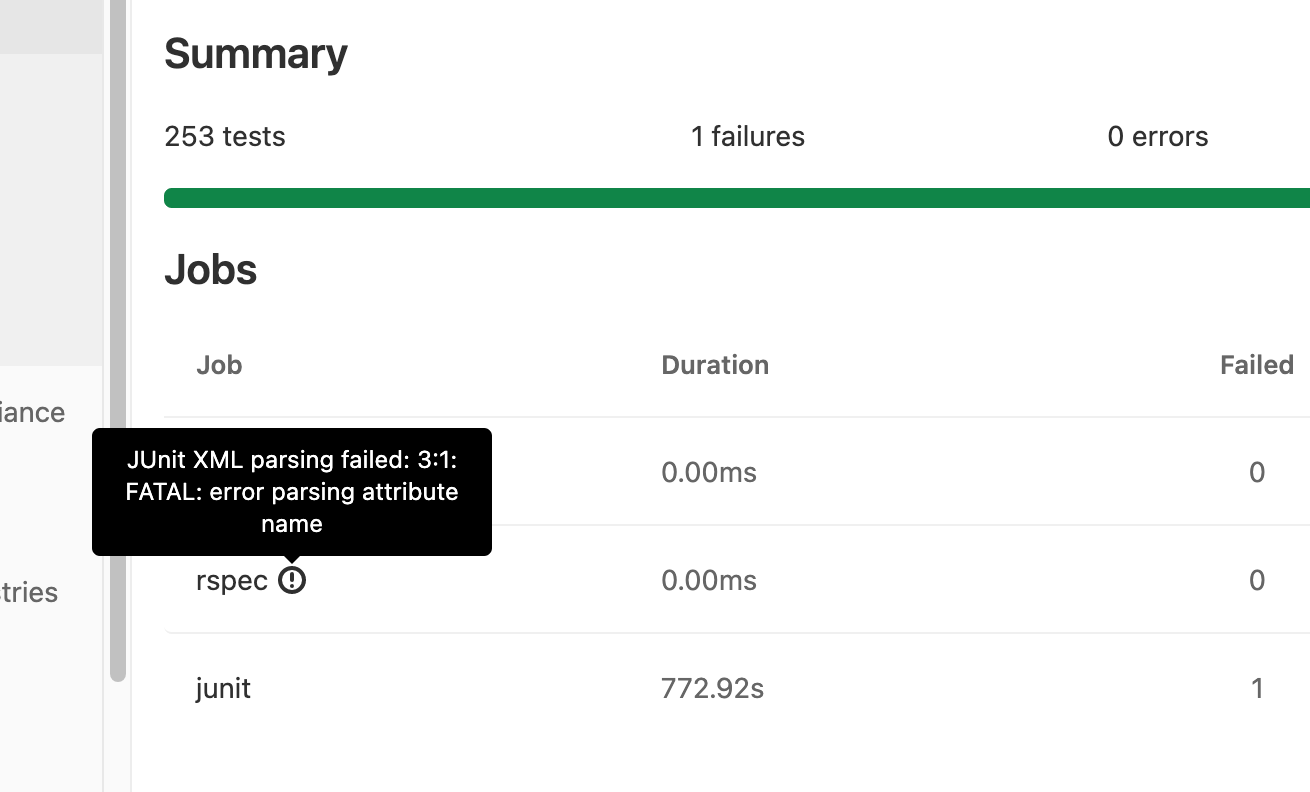Click the Summary section heading
Image resolution: width=1310 pixels, height=792 pixels.
pyautogui.click(x=255, y=53)
